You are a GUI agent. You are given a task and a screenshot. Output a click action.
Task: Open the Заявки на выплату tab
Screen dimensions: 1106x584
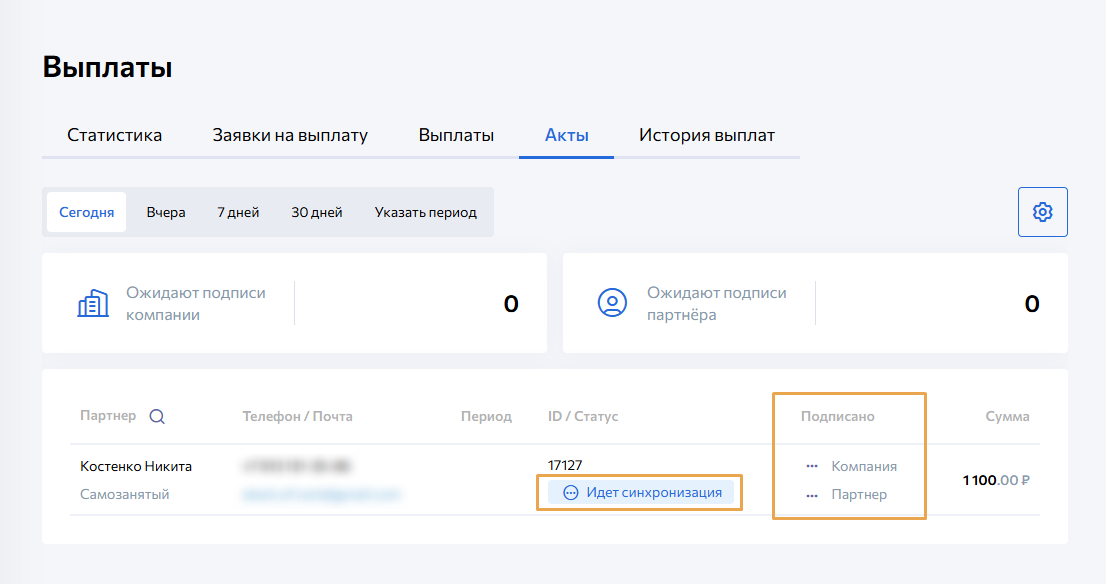point(290,135)
